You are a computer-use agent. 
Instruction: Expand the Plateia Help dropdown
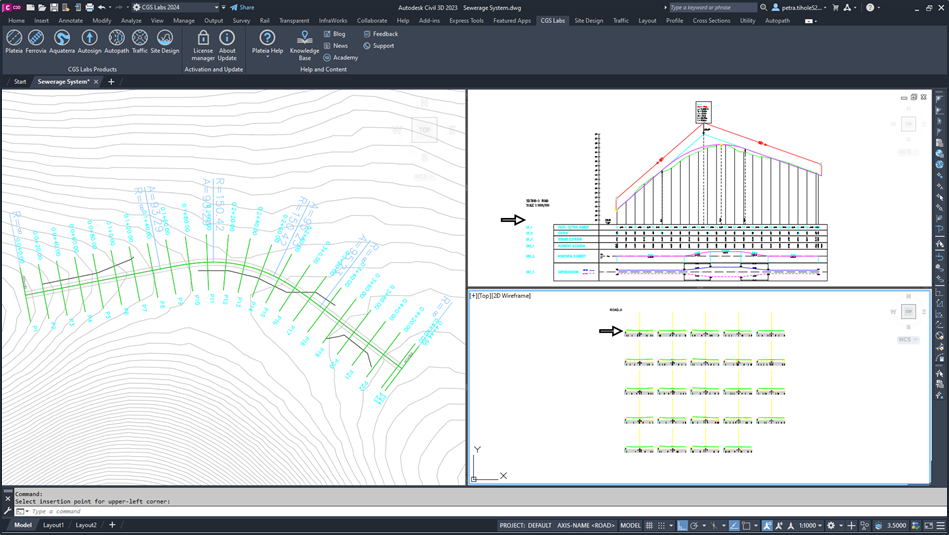(267, 56)
